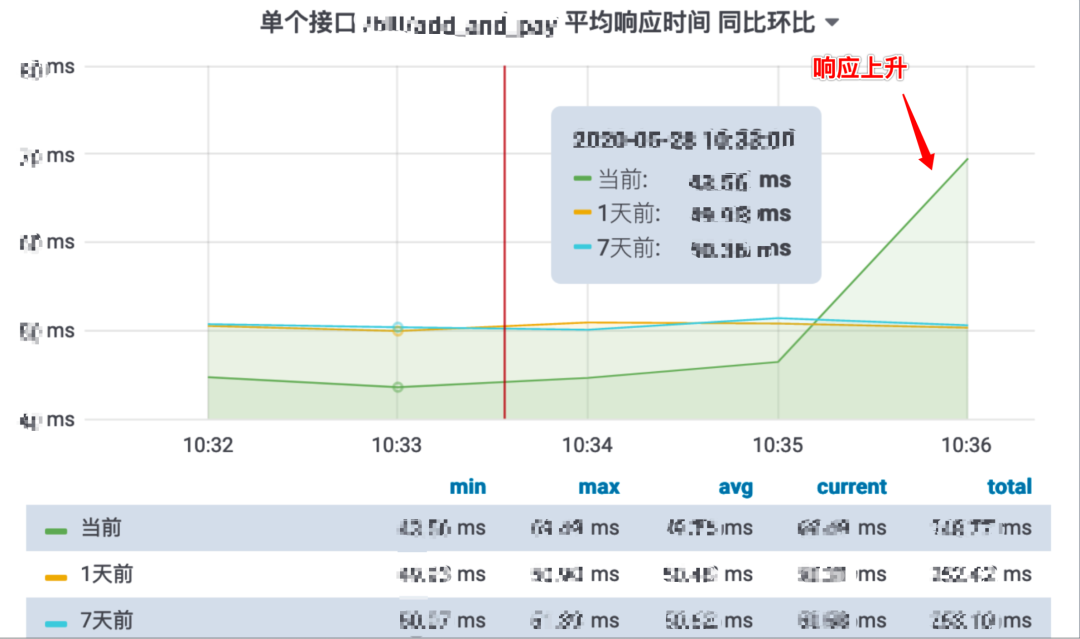Click the panel title 平均响应时间 同比环比

(689, 23)
